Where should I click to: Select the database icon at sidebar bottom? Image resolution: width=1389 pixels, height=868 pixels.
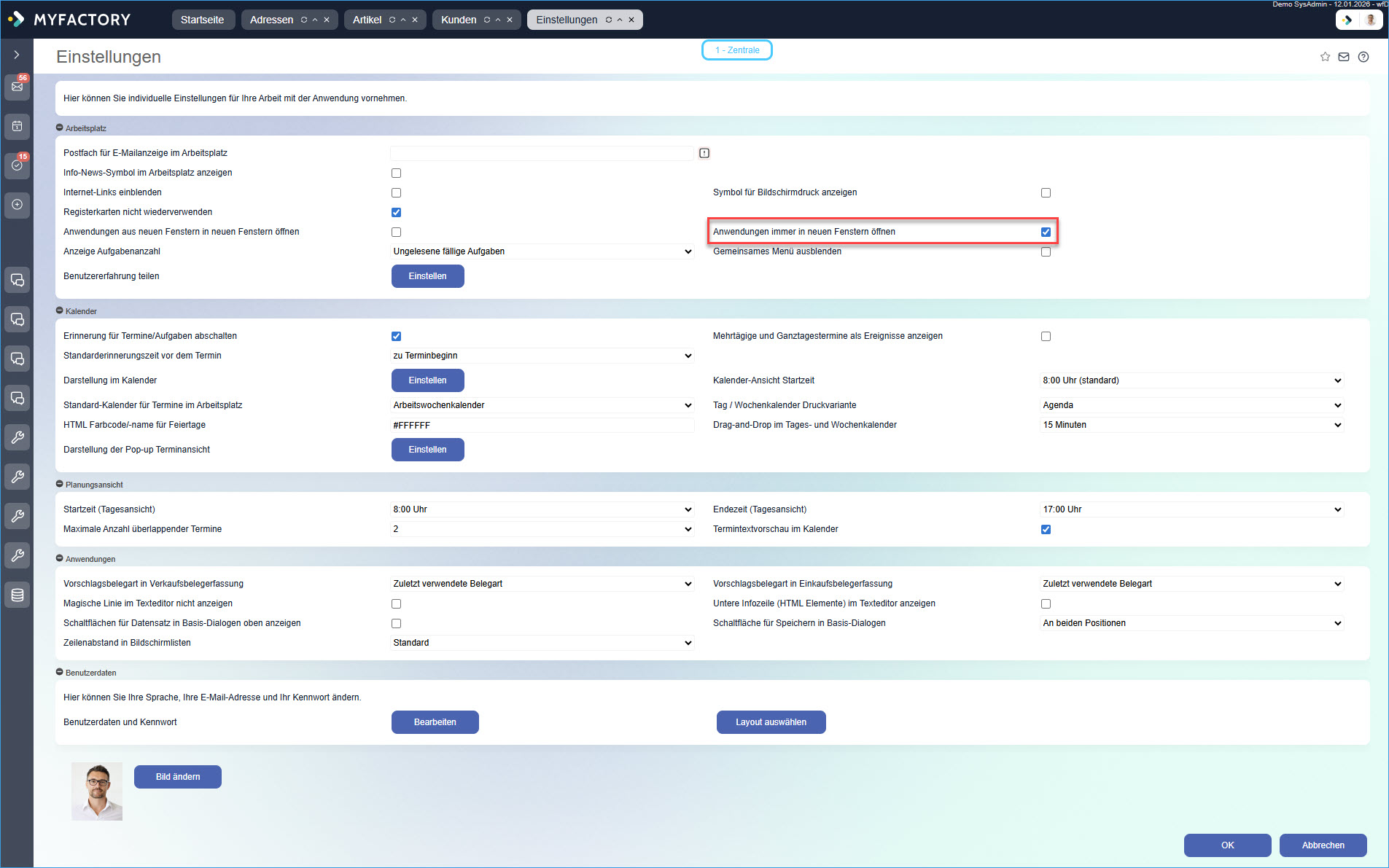17,595
